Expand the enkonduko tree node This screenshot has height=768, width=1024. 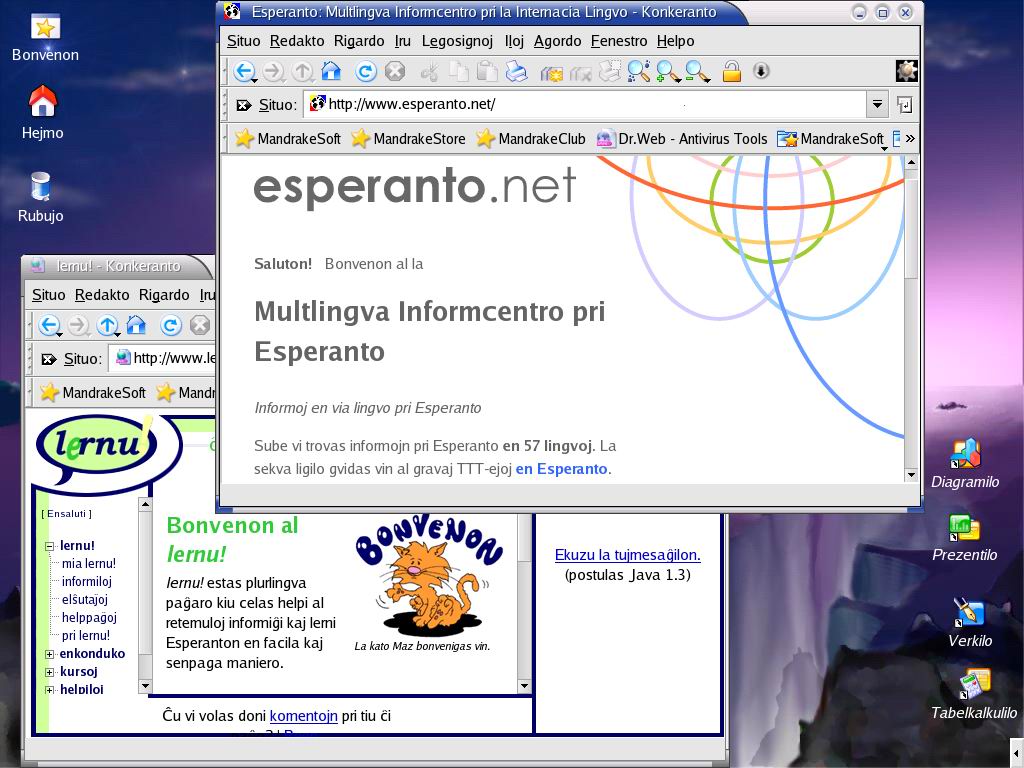(x=49, y=654)
